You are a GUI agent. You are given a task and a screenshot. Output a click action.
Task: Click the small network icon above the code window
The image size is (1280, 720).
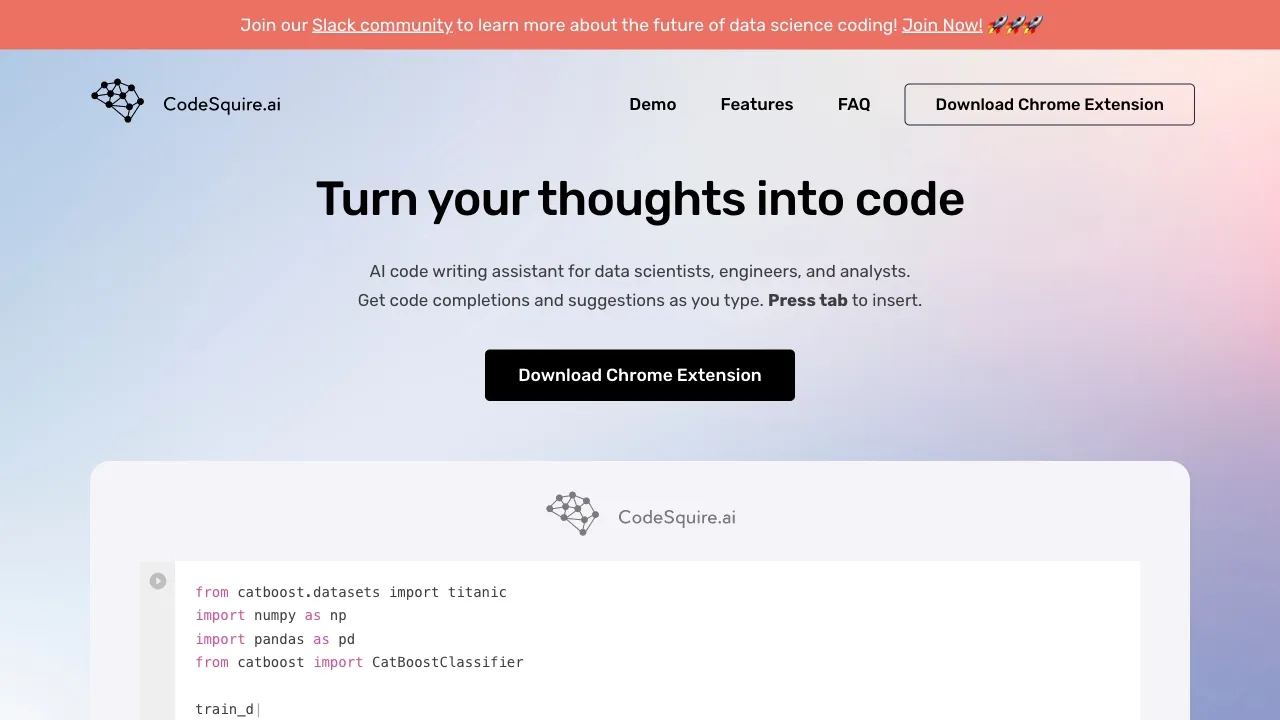[x=572, y=513]
